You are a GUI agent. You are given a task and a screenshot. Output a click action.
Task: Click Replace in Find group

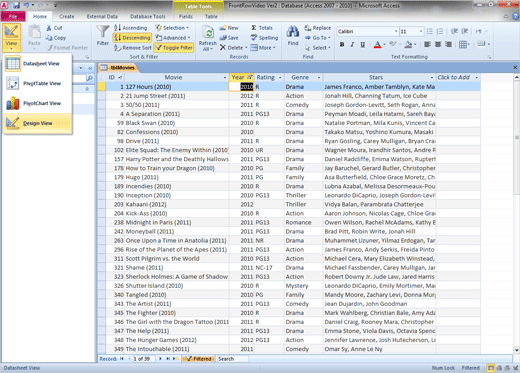(318, 28)
